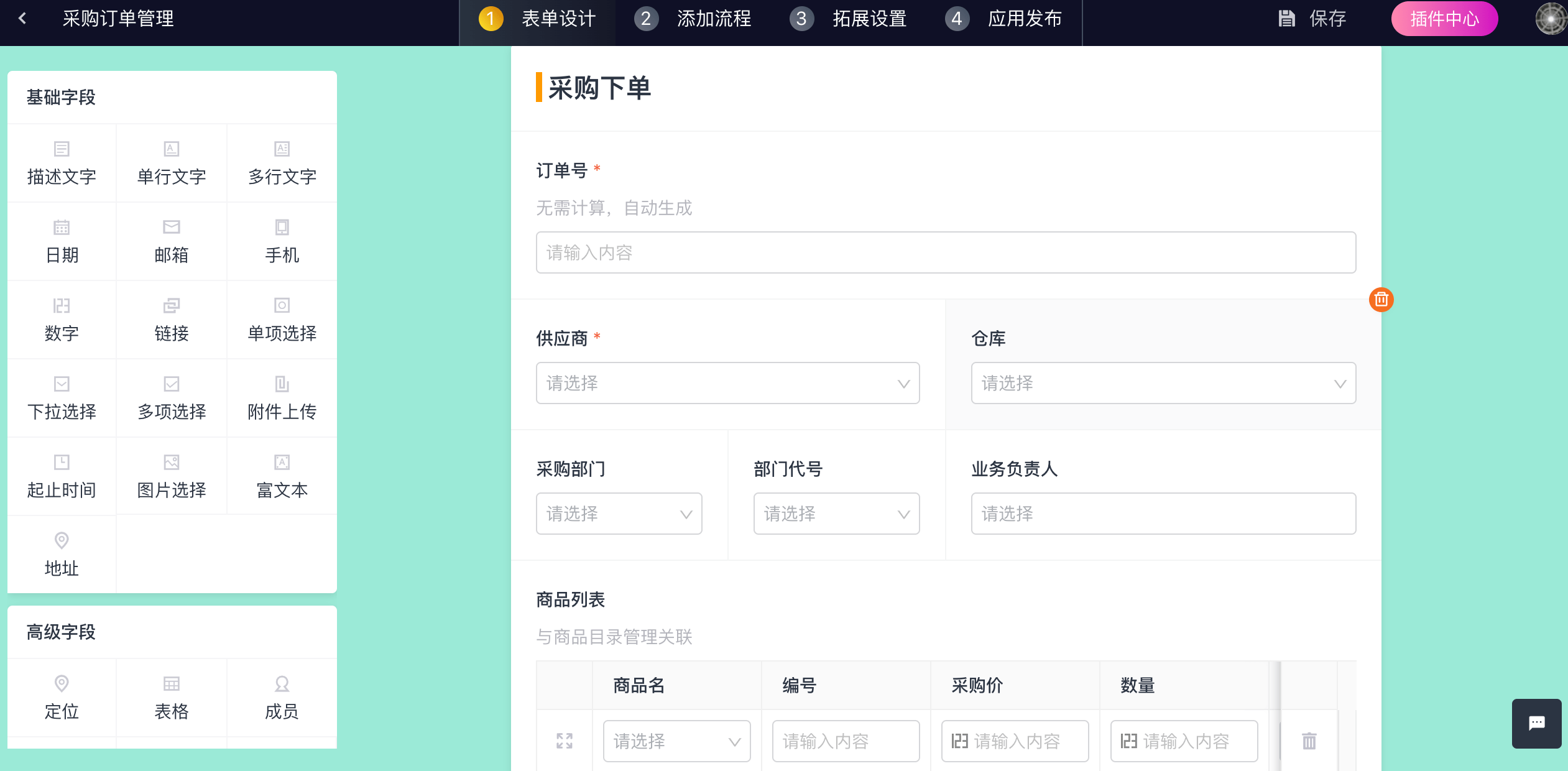Image resolution: width=1568 pixels, height=771 pixels.
Task: Switch to the 添加流程 step
Action: coord(714,19)
